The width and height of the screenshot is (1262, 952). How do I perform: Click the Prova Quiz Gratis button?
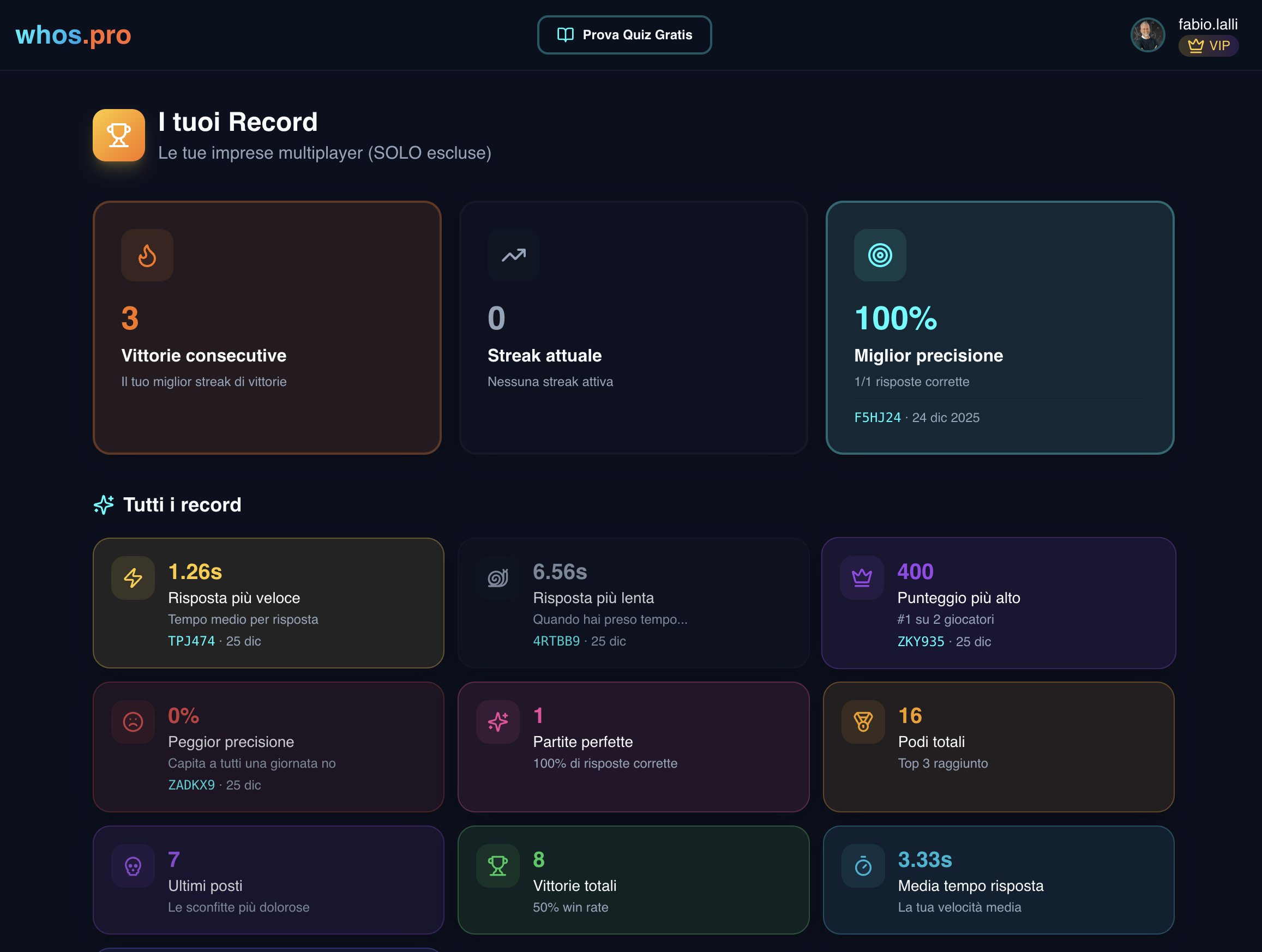click(x=624, y=35)
